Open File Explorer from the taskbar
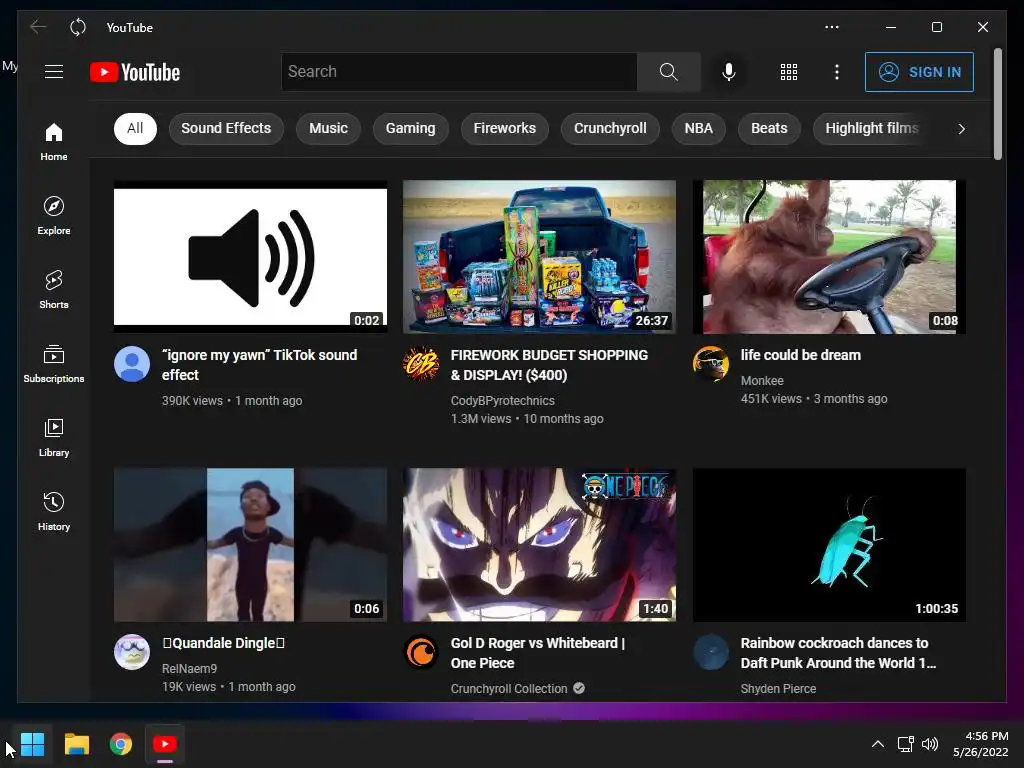The height and width of the screenshot is (768, 1024). [76, 744]
